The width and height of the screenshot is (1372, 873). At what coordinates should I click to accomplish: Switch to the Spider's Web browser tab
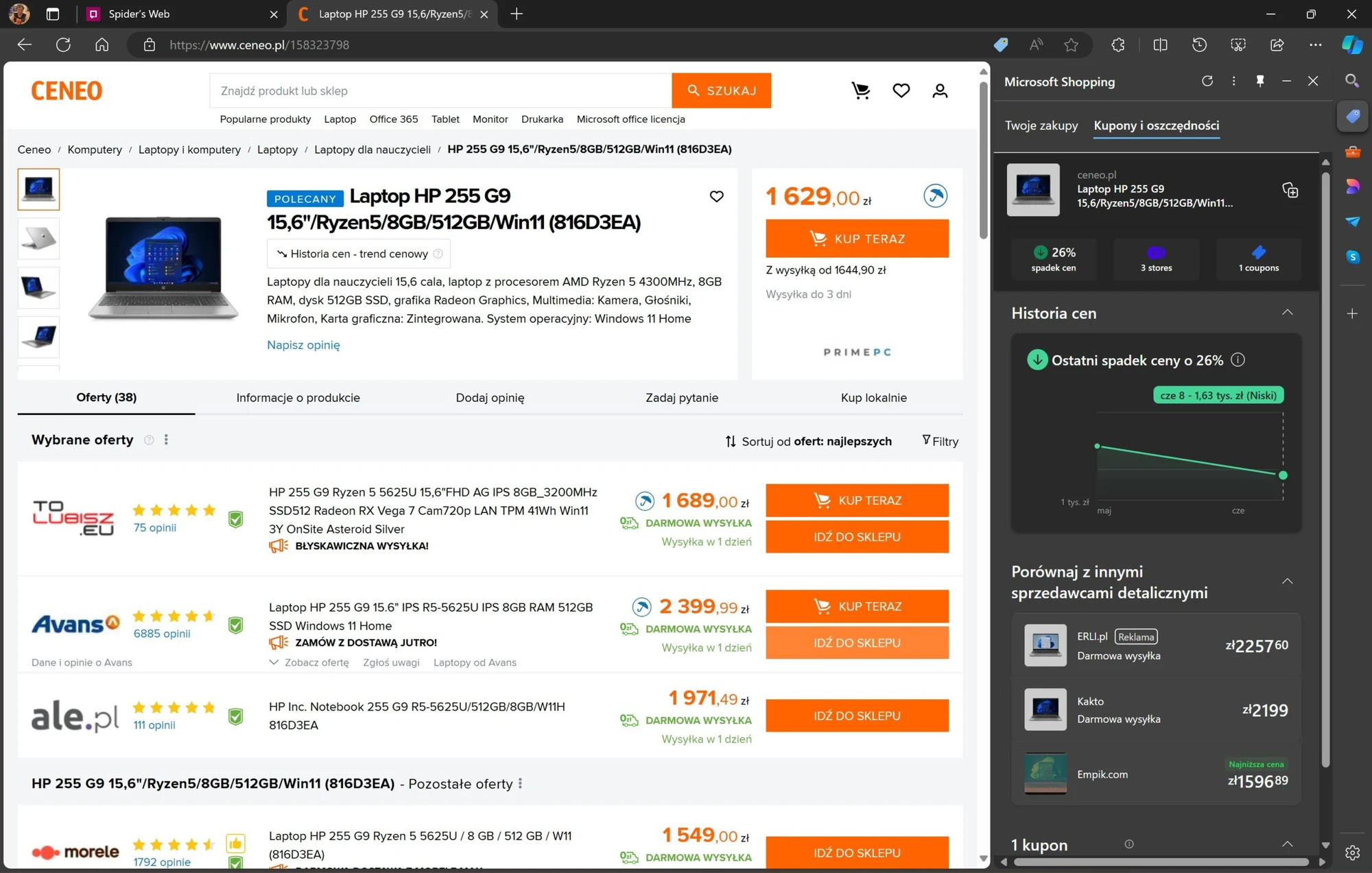[182, 14]
